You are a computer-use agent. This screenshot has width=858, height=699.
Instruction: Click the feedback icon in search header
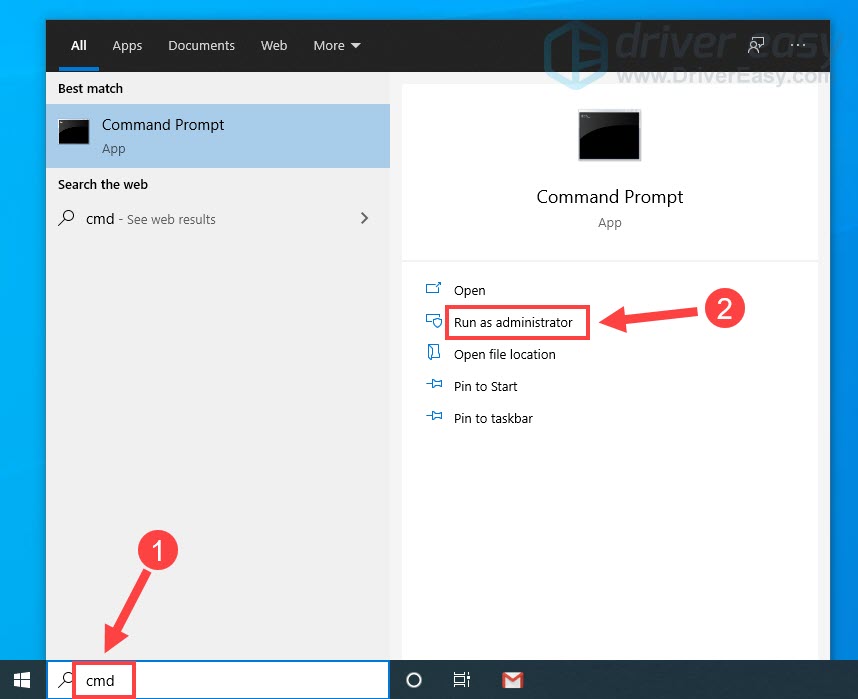click(757, 46)
